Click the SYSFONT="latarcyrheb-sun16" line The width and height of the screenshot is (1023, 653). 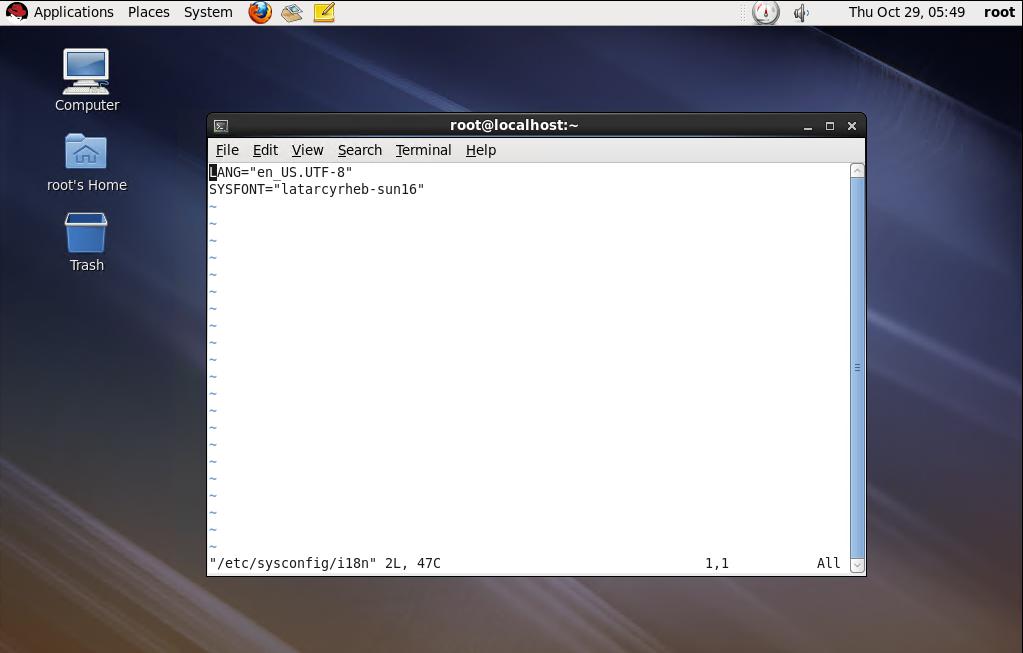coord(316,189)
